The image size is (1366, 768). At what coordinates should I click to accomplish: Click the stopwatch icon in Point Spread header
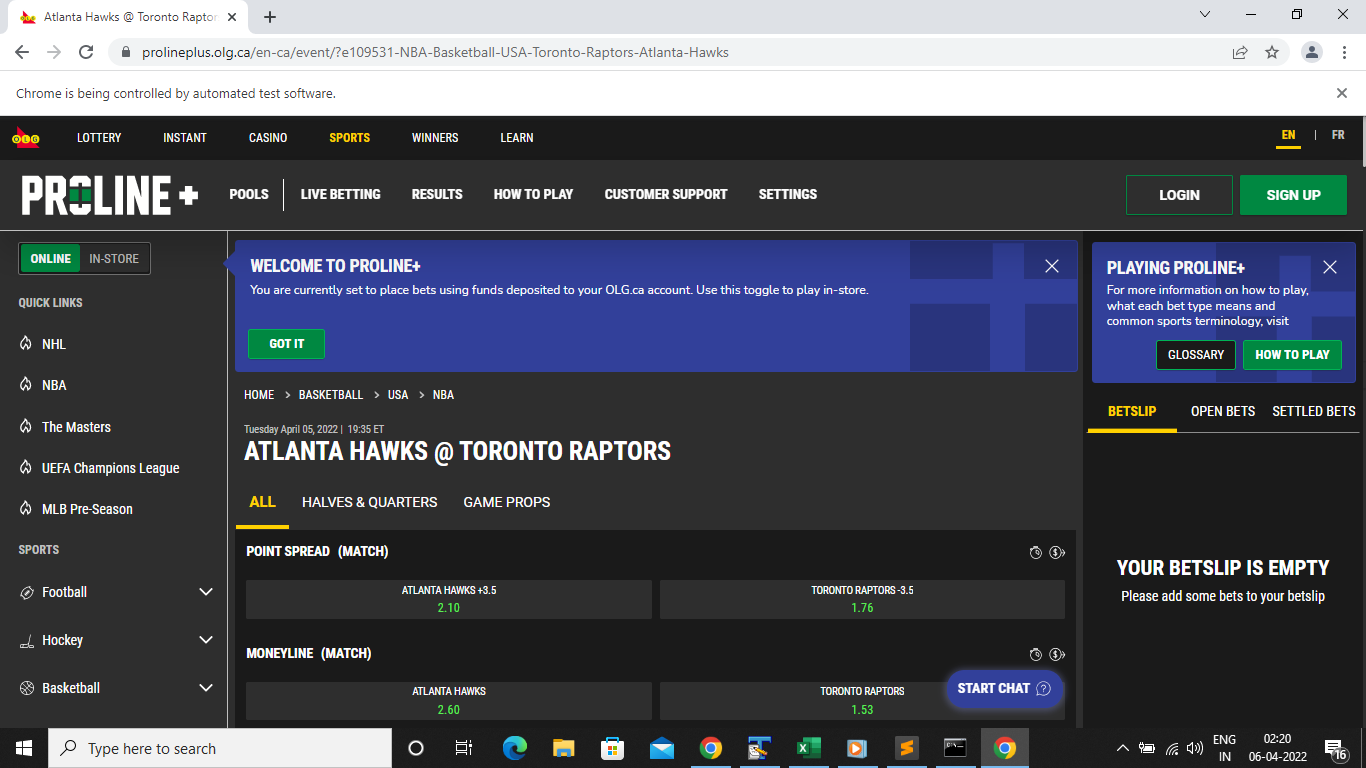[x=1036, y=552]
